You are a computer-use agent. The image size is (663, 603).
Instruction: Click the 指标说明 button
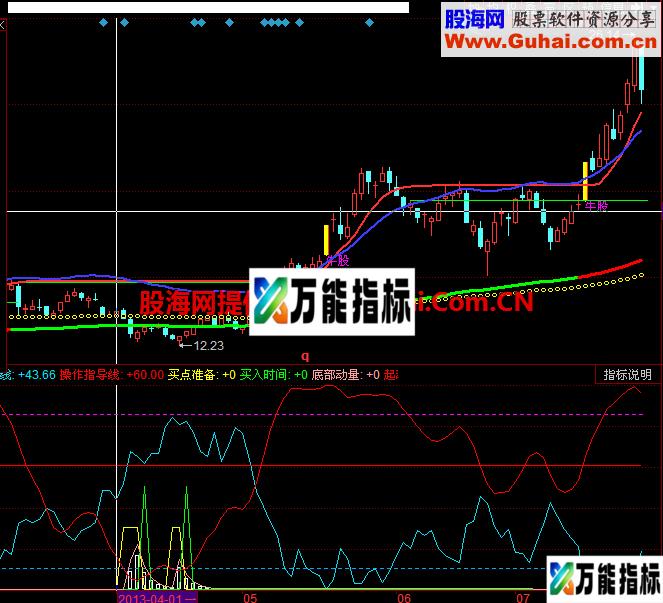pyautogui.click(x=627, y=375)
